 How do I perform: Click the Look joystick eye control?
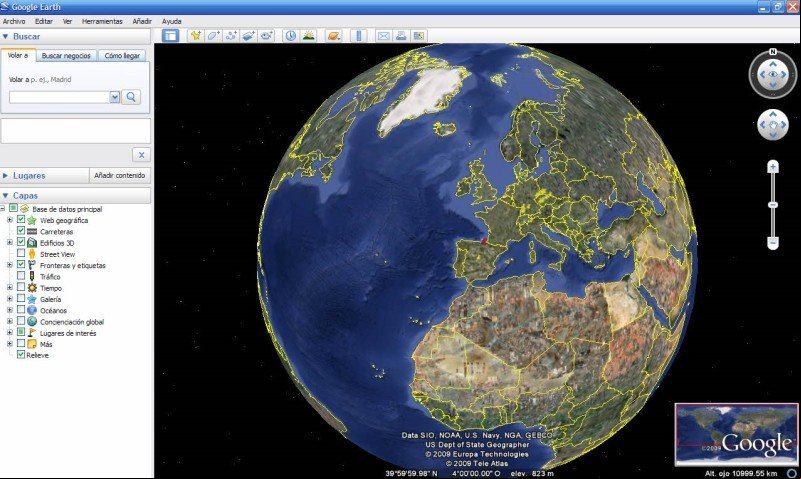point(773,75)
